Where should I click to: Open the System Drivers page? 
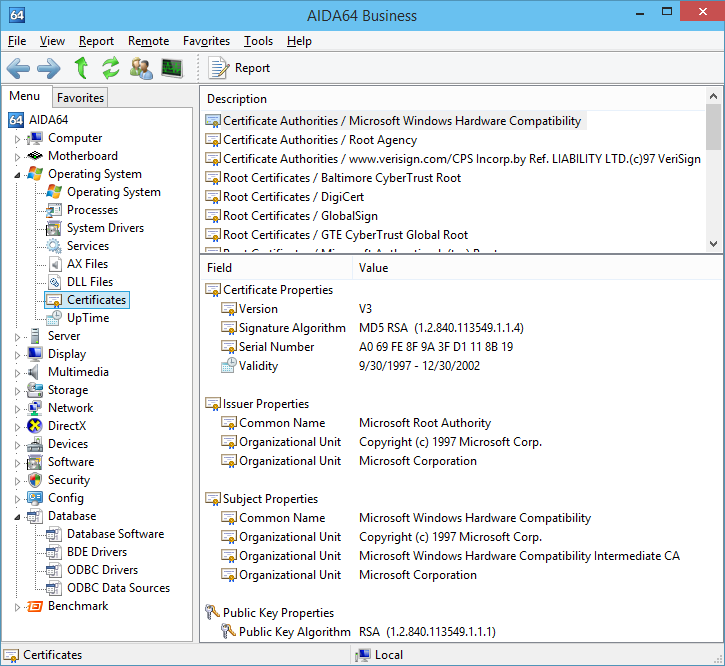point(105,228)
